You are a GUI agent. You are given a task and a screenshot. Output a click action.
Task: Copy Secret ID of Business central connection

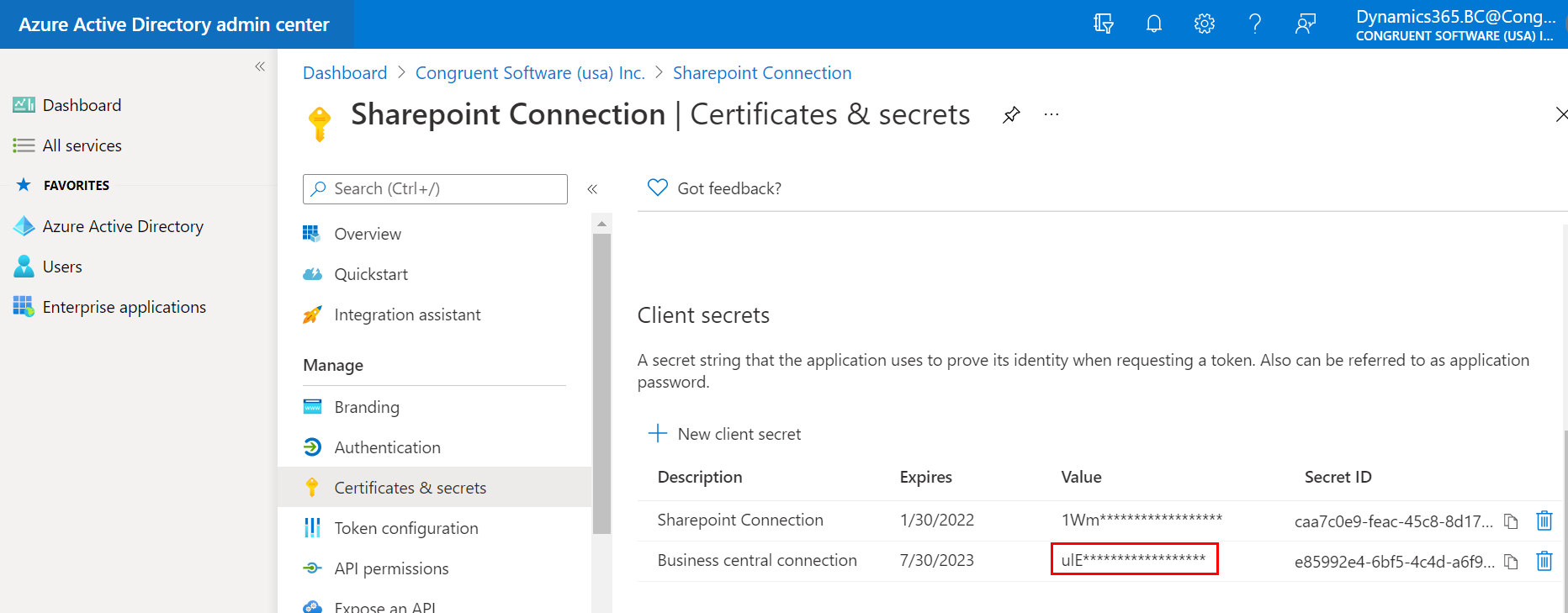click(x=1511, y=562)
